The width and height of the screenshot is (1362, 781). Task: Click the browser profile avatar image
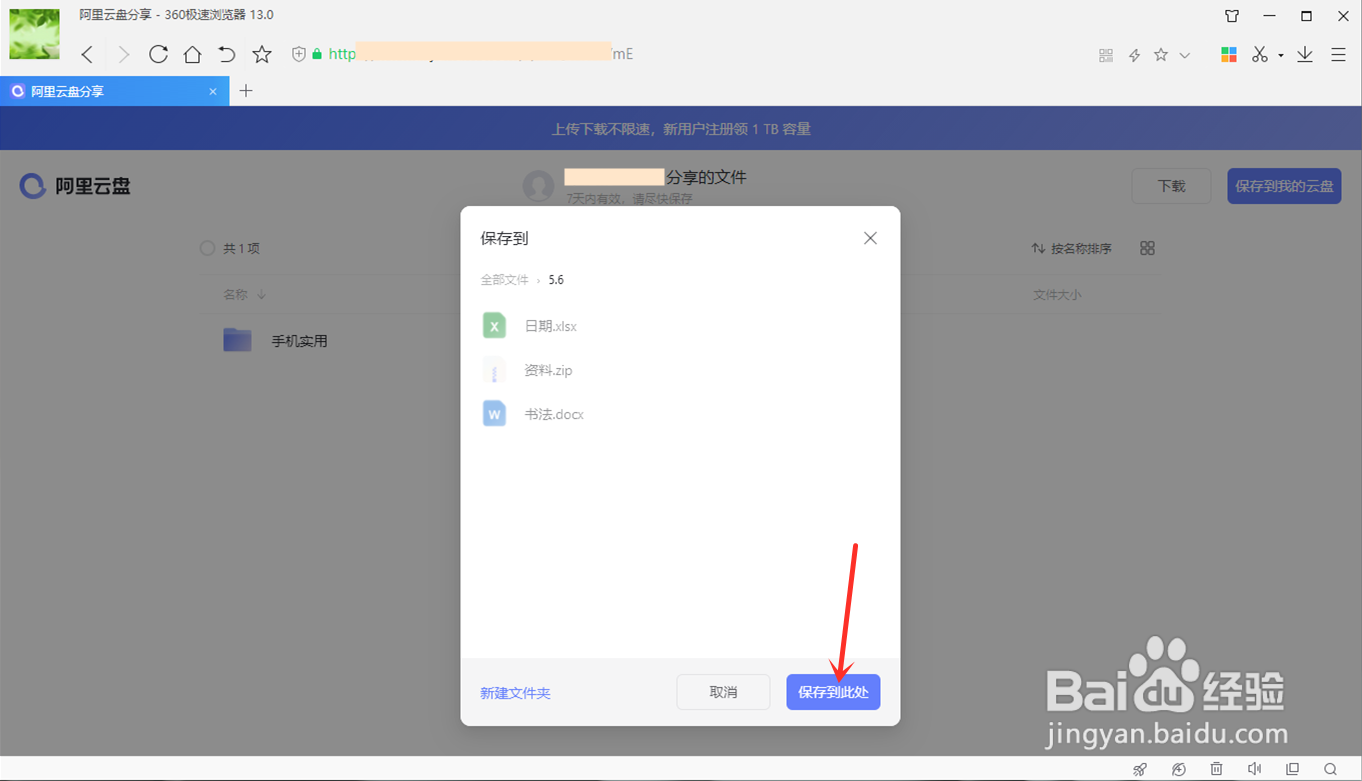point(35,34)
